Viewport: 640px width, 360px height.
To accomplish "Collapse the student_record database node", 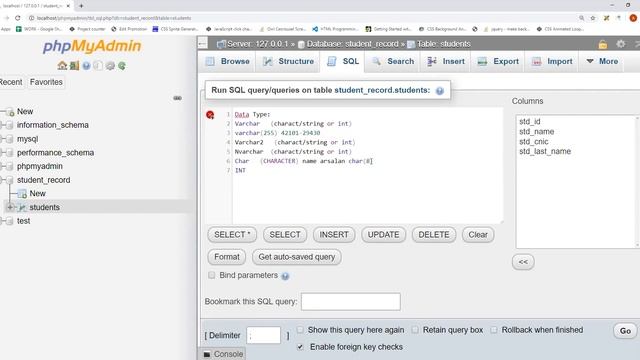I will coord(3,180).
